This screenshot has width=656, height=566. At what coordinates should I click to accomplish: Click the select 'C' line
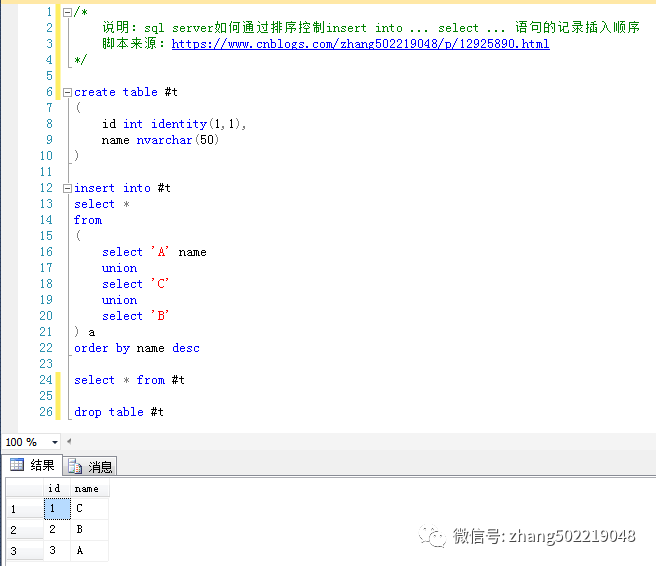(136, 284)
